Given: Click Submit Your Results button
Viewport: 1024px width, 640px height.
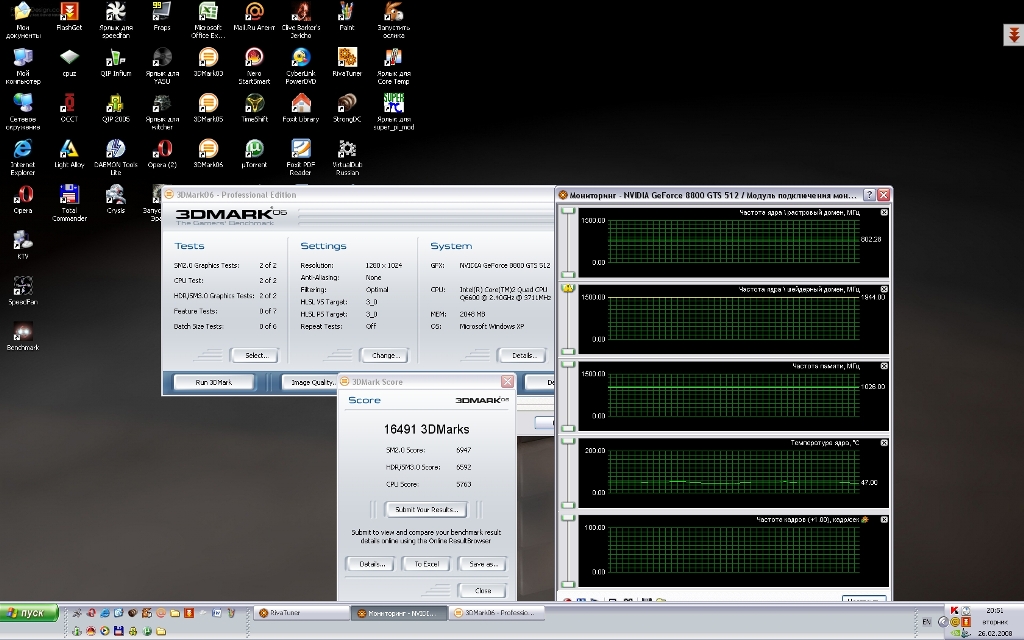Looking at the screenshot, I should [426, 510].
